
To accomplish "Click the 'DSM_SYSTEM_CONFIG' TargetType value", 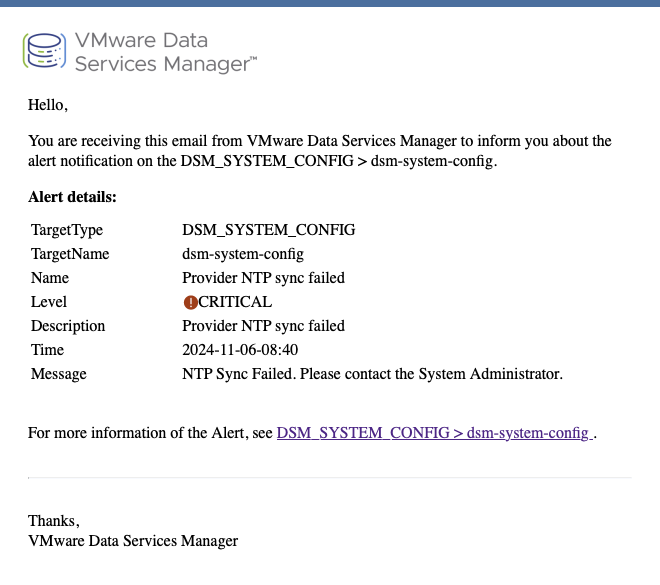I will coord(269,230).
